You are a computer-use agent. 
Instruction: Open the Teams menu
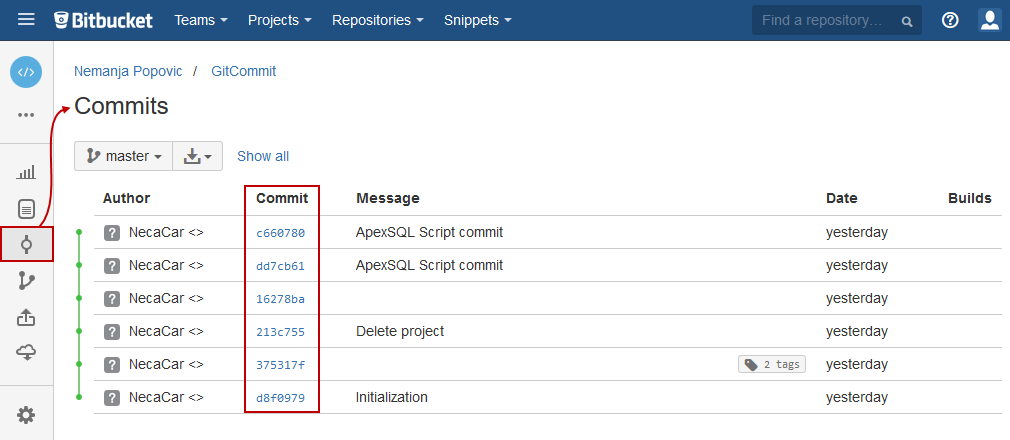coord(200,20)
